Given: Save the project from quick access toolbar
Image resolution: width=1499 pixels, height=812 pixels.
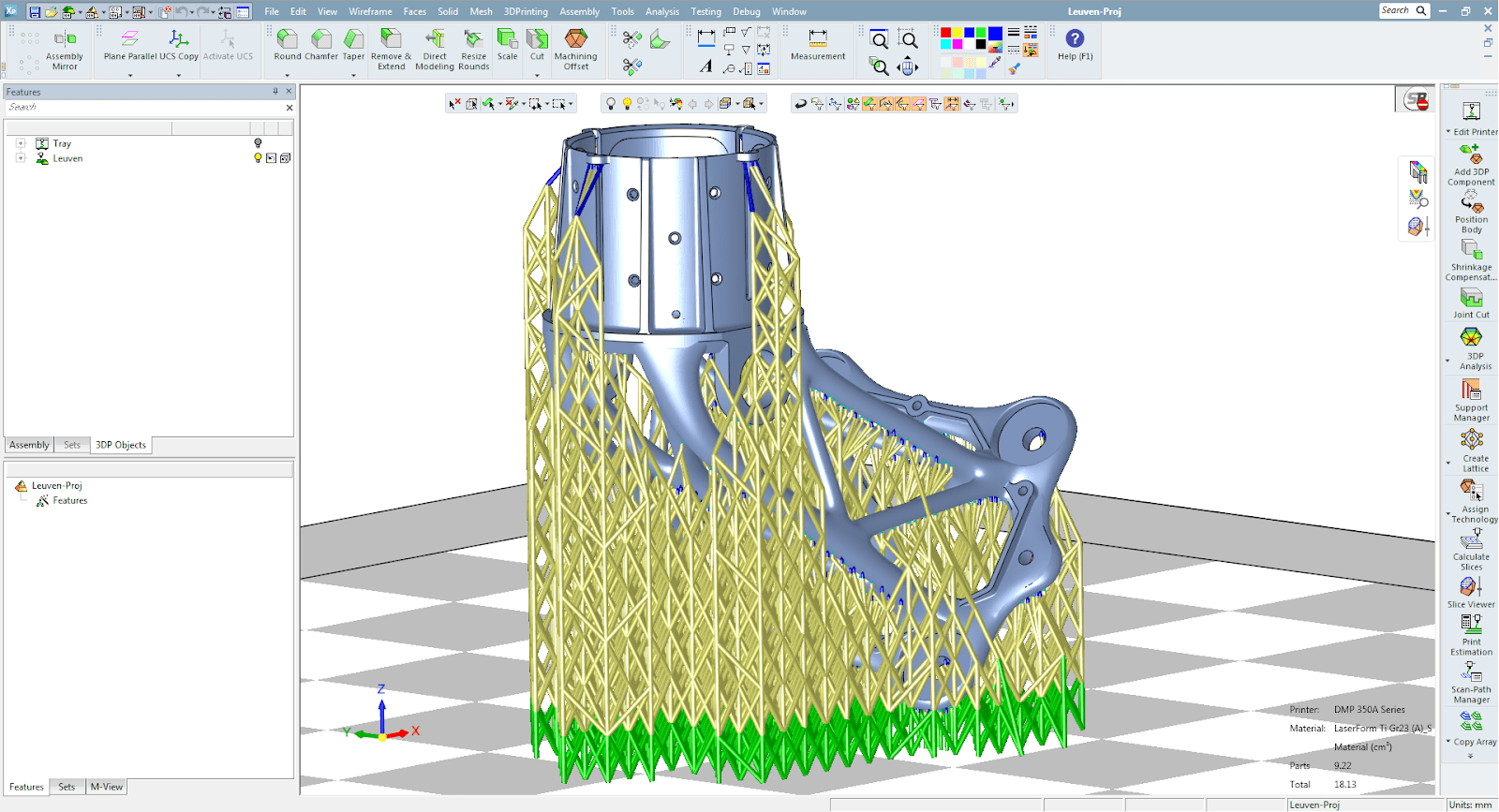Looking at the screenshot, I should [x=35, y=12].
